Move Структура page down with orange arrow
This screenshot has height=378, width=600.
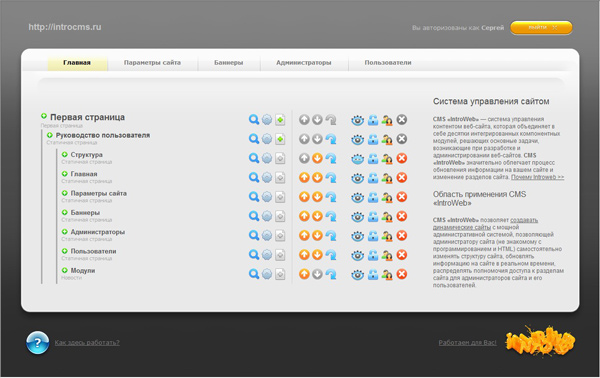(x=317, y=158)
